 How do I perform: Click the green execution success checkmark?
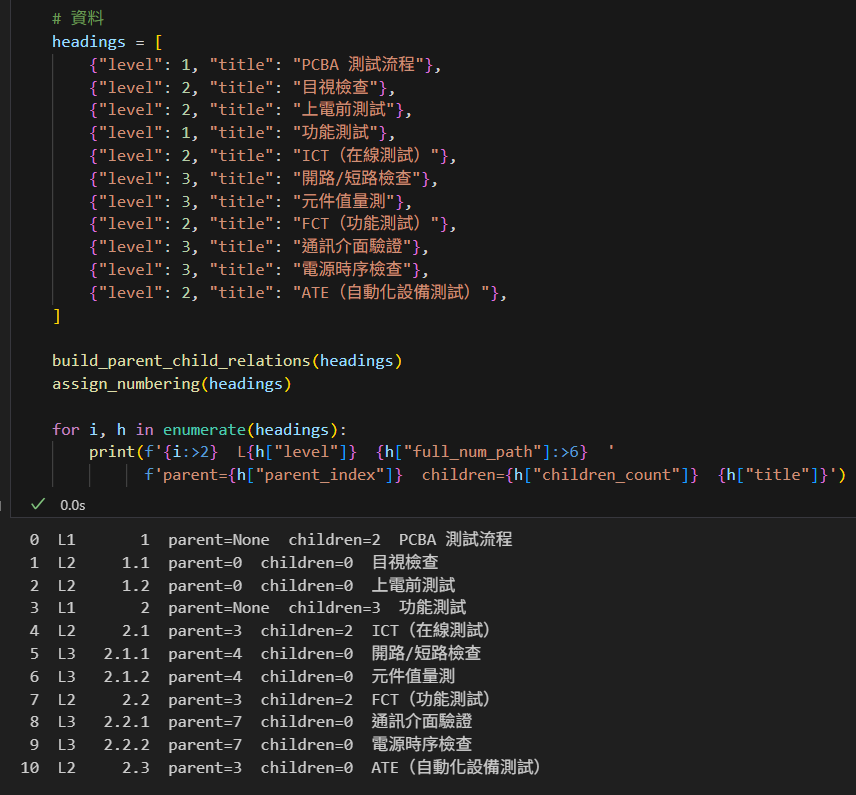coord(38,505)
